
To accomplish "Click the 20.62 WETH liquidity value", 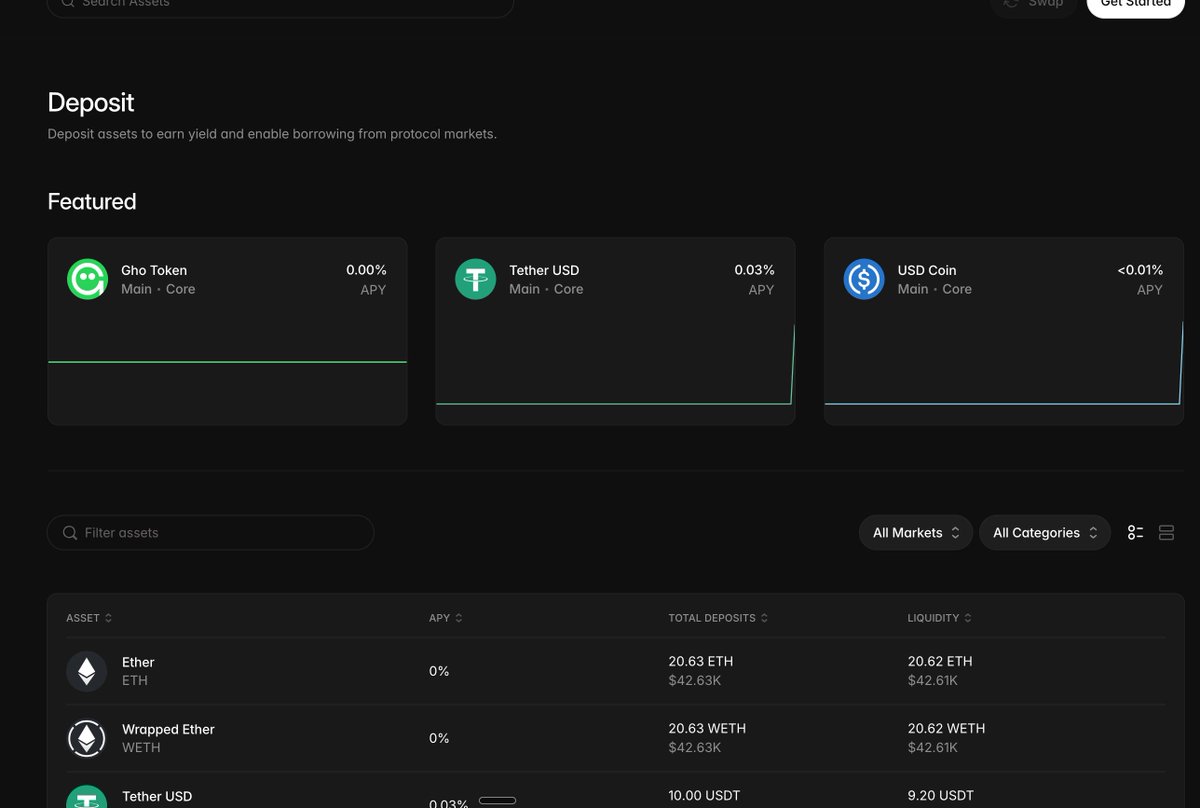I will point(946,728).
